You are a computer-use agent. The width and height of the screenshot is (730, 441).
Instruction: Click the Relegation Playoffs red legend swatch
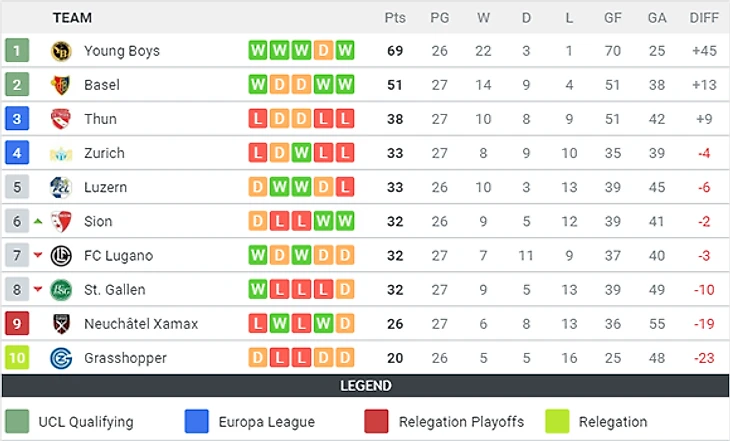pyautogui.click(x=377, y=421)
